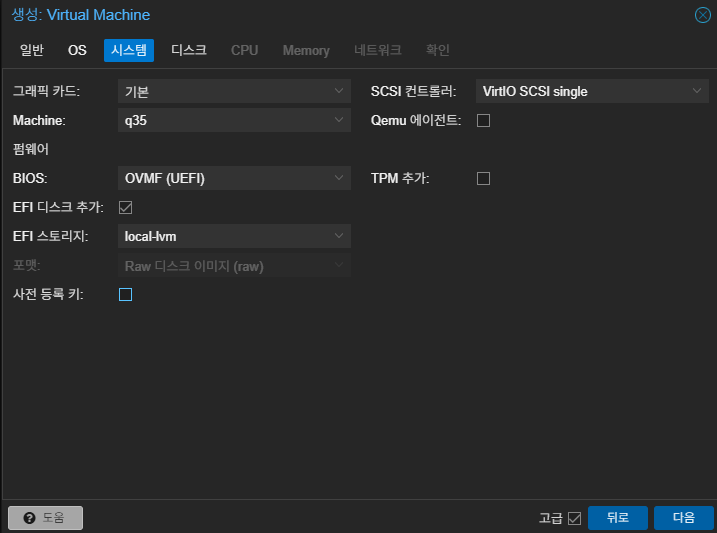Click the help question mark icon
Image resolution: width=717 pixels, height=533 pixels.
pos(29,518)
